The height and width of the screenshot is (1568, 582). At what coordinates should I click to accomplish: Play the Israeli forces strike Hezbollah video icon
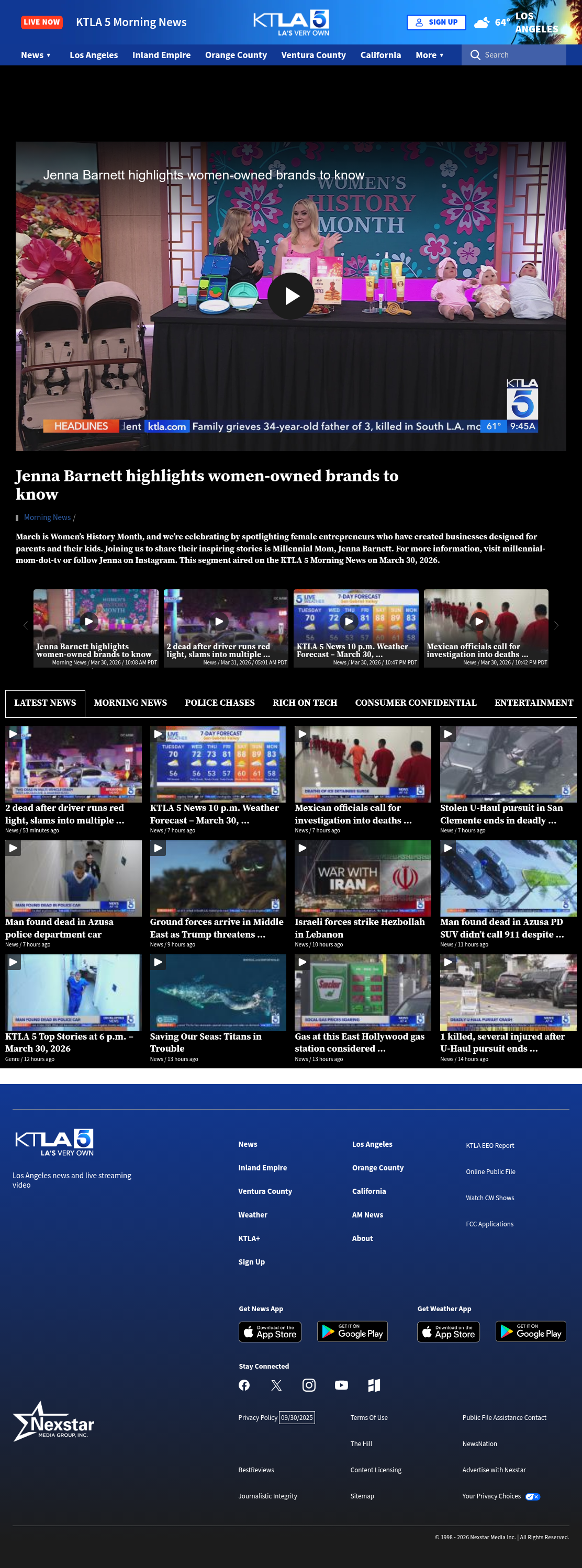(302, 848)
